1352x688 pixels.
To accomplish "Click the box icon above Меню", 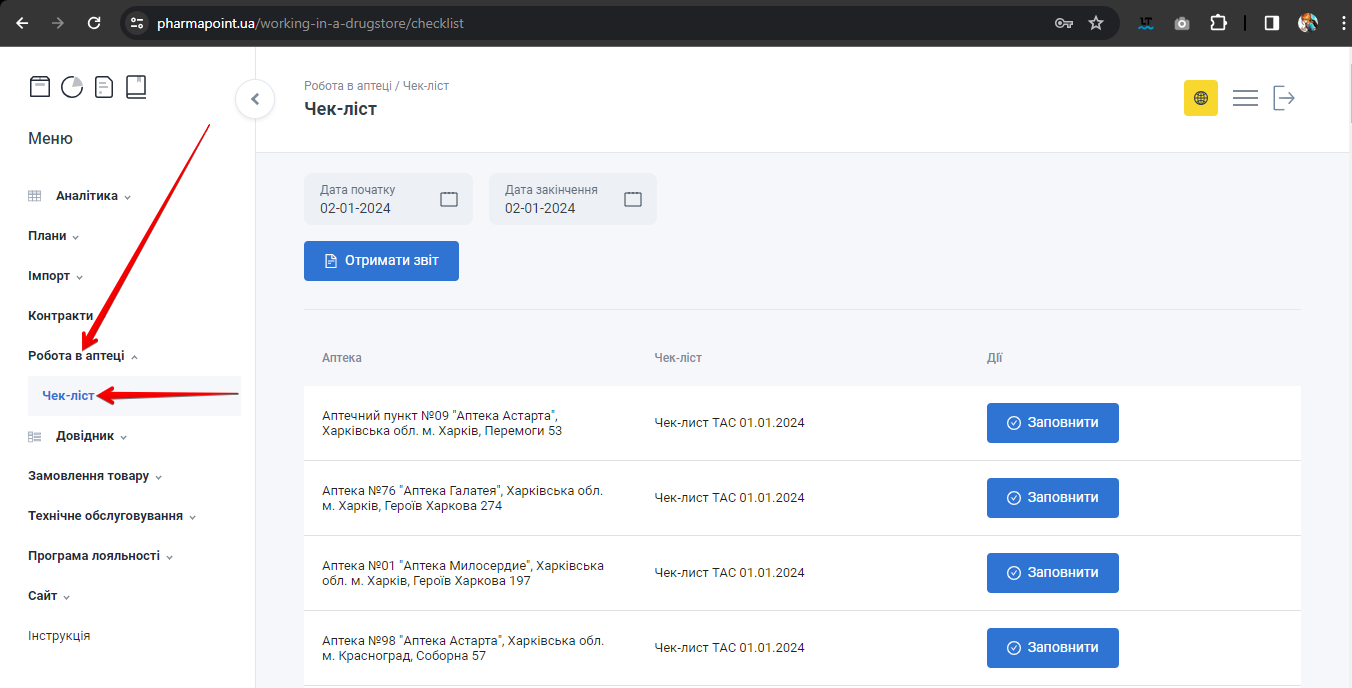I will [39, 87].
